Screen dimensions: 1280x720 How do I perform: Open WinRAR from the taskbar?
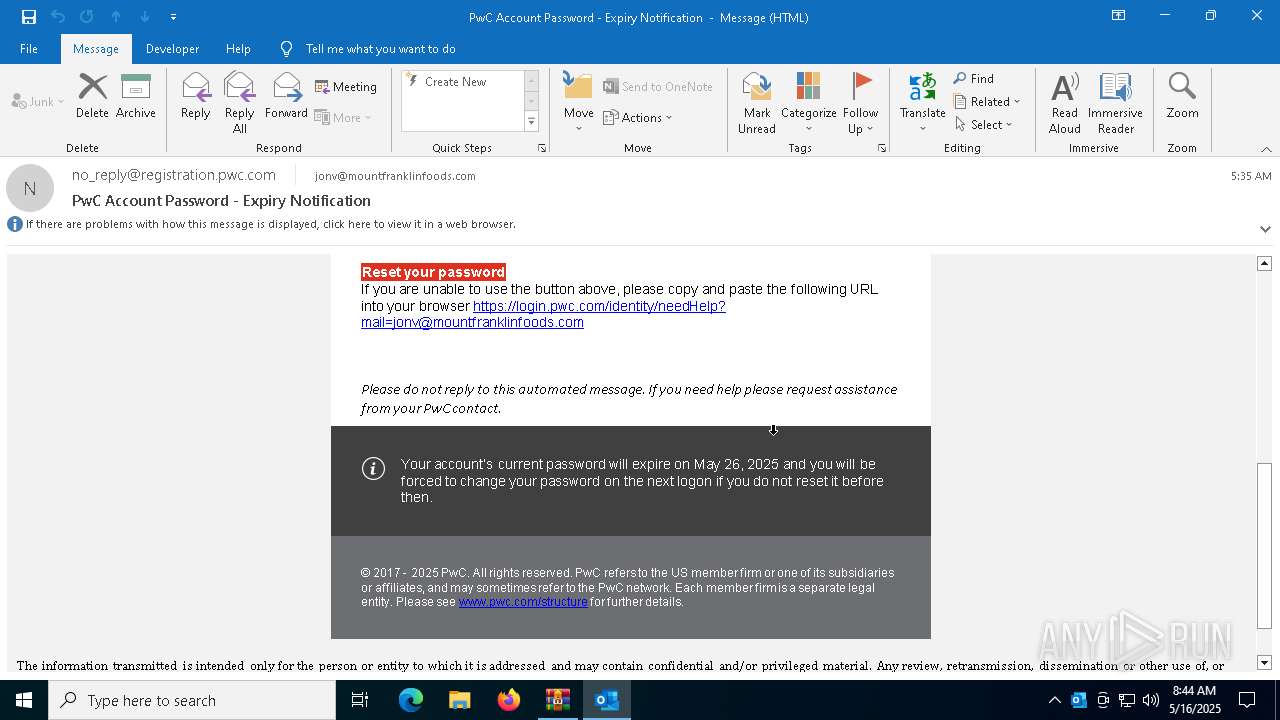[x=557, y=700]
